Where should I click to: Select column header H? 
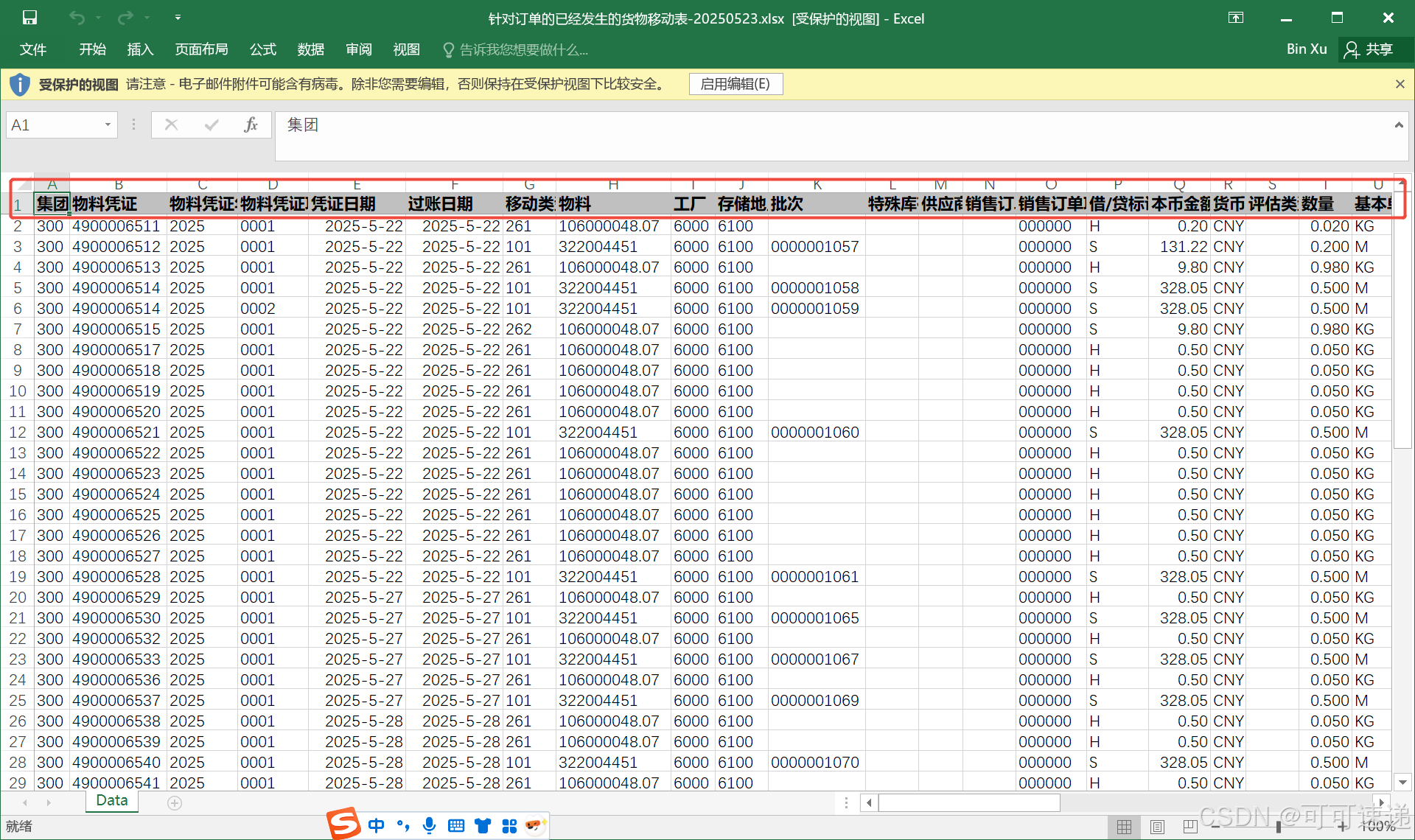[613, 184]
